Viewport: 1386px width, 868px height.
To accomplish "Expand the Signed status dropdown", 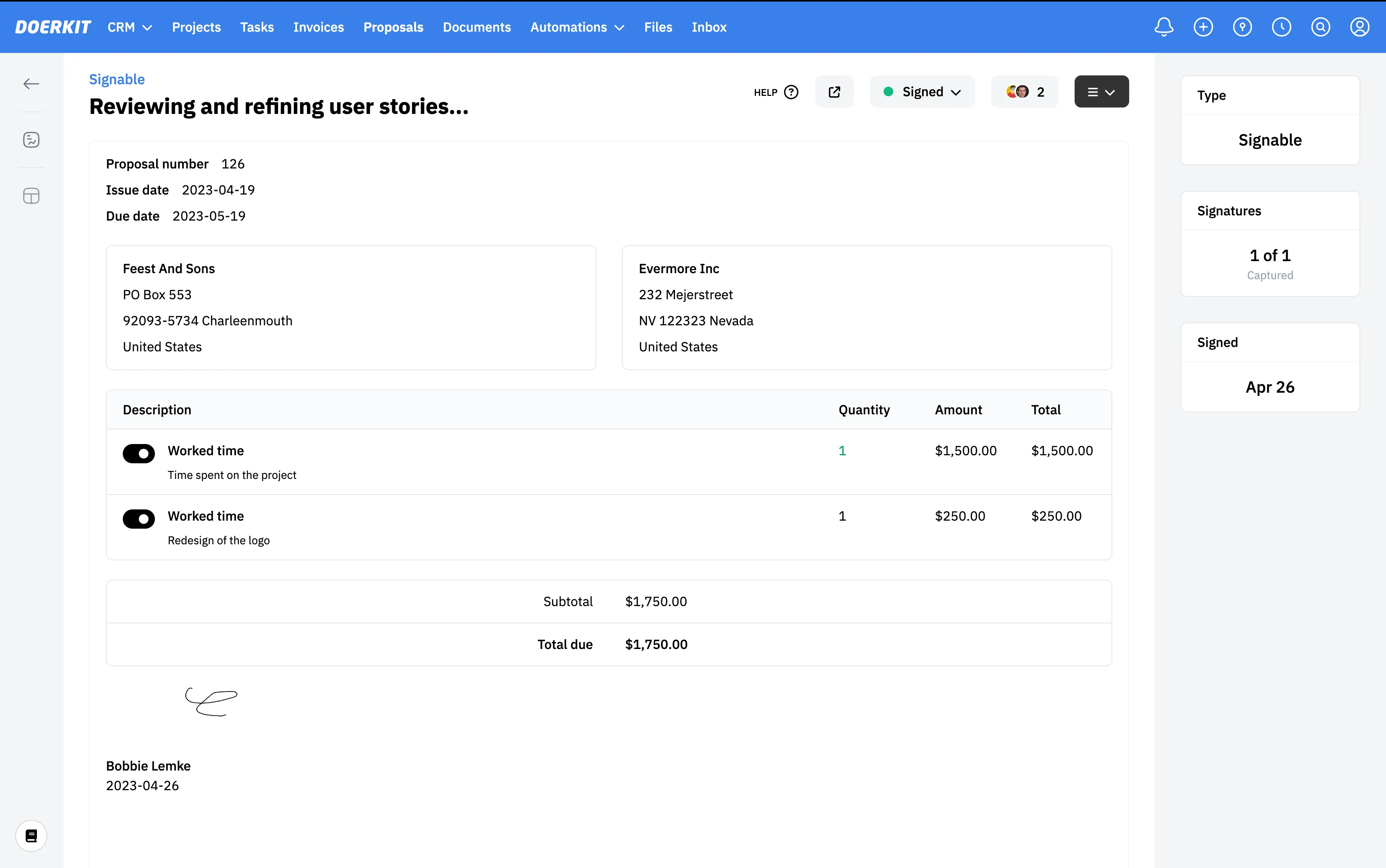I will pyautogui.click(x=922, y=92).
